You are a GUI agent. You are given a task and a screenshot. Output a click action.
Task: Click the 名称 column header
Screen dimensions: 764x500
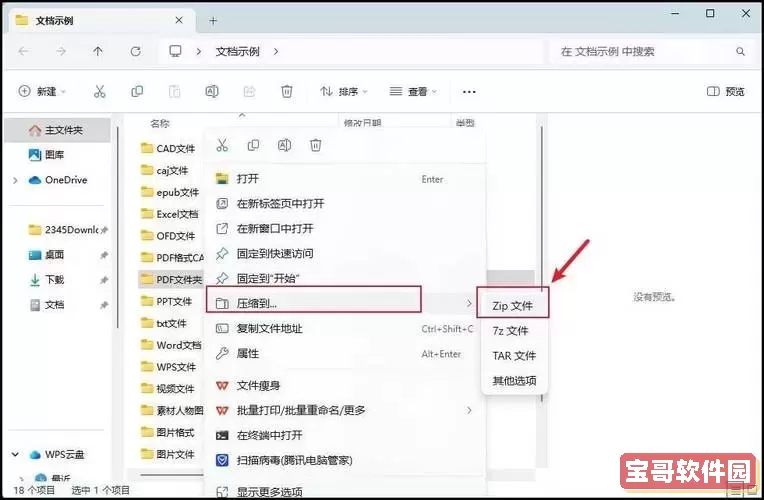tap(160, 123)
